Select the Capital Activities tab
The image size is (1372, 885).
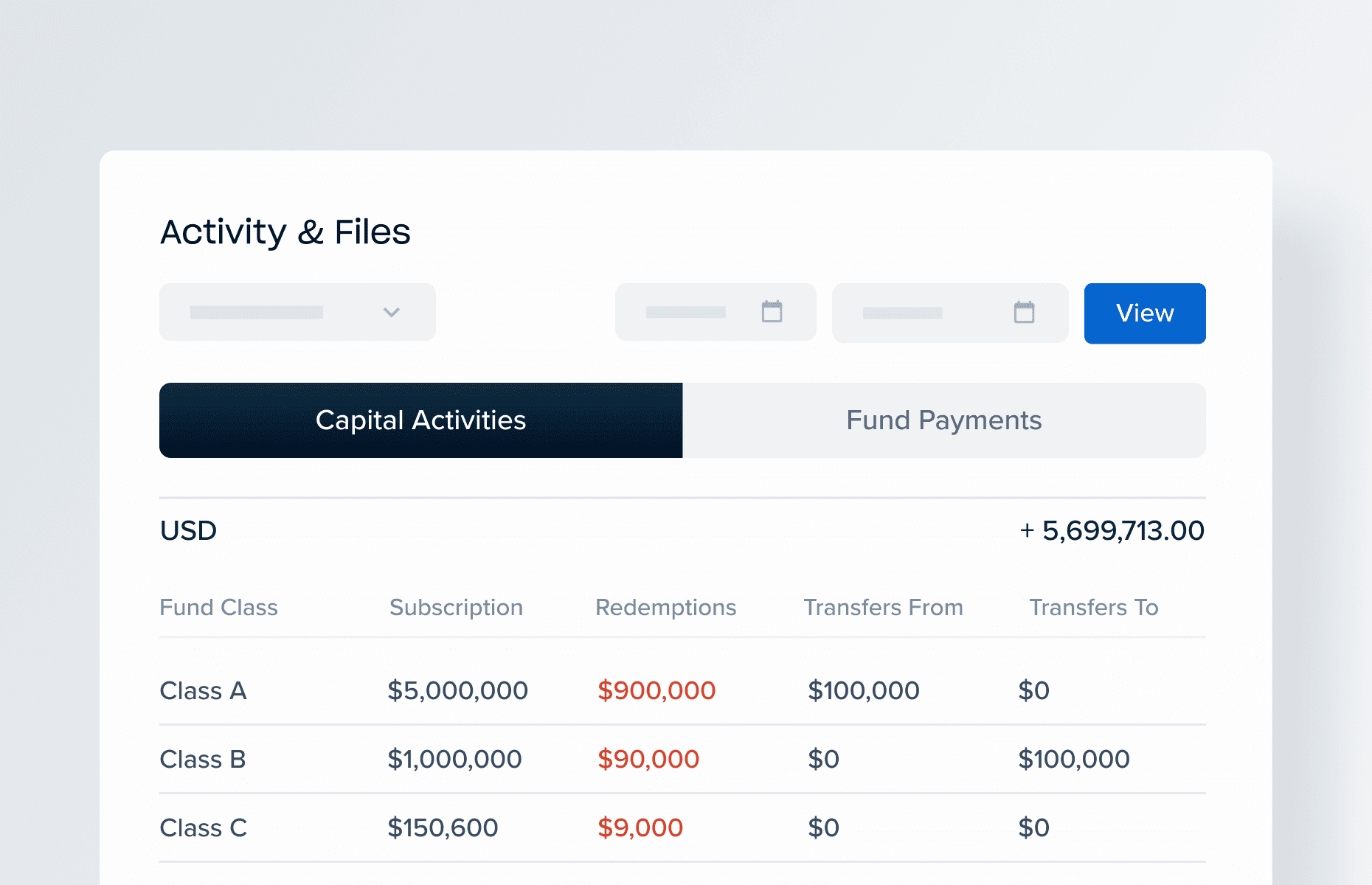point(420,420)
